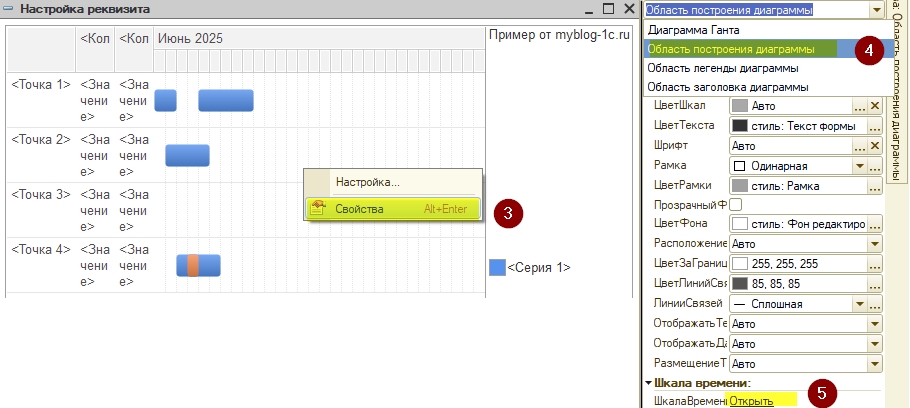The image size is (910, 408).
Task: Open the ОтображатьТе dropdown arrow
Action: (x=875, y=324)
